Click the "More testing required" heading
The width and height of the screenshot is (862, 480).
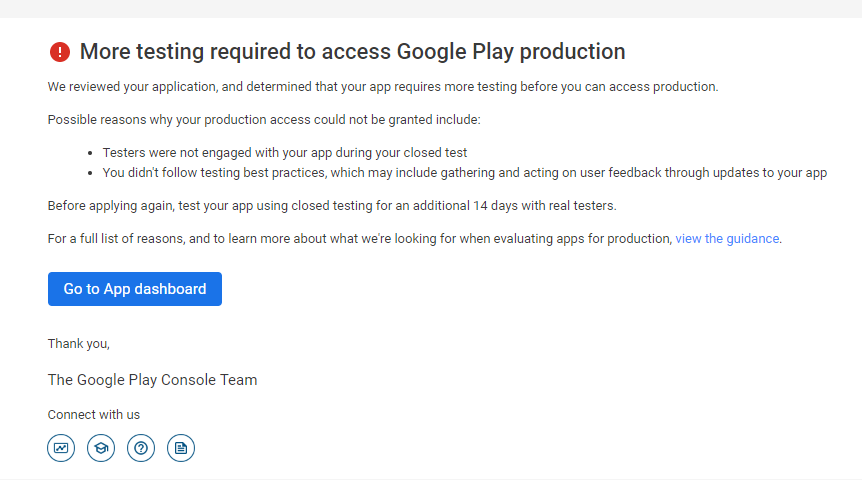pos(352,52)
